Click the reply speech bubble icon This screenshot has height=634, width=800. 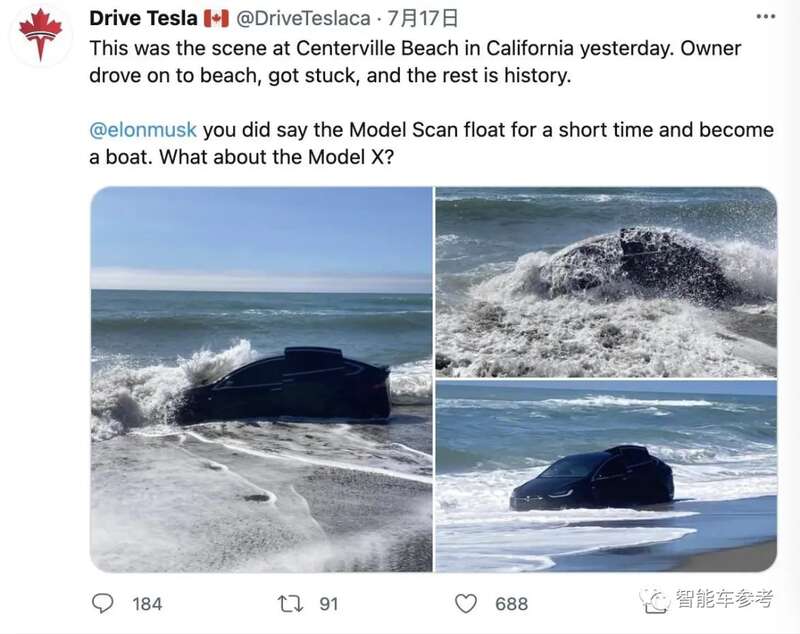pyautogui.click(x=103, y=603)
